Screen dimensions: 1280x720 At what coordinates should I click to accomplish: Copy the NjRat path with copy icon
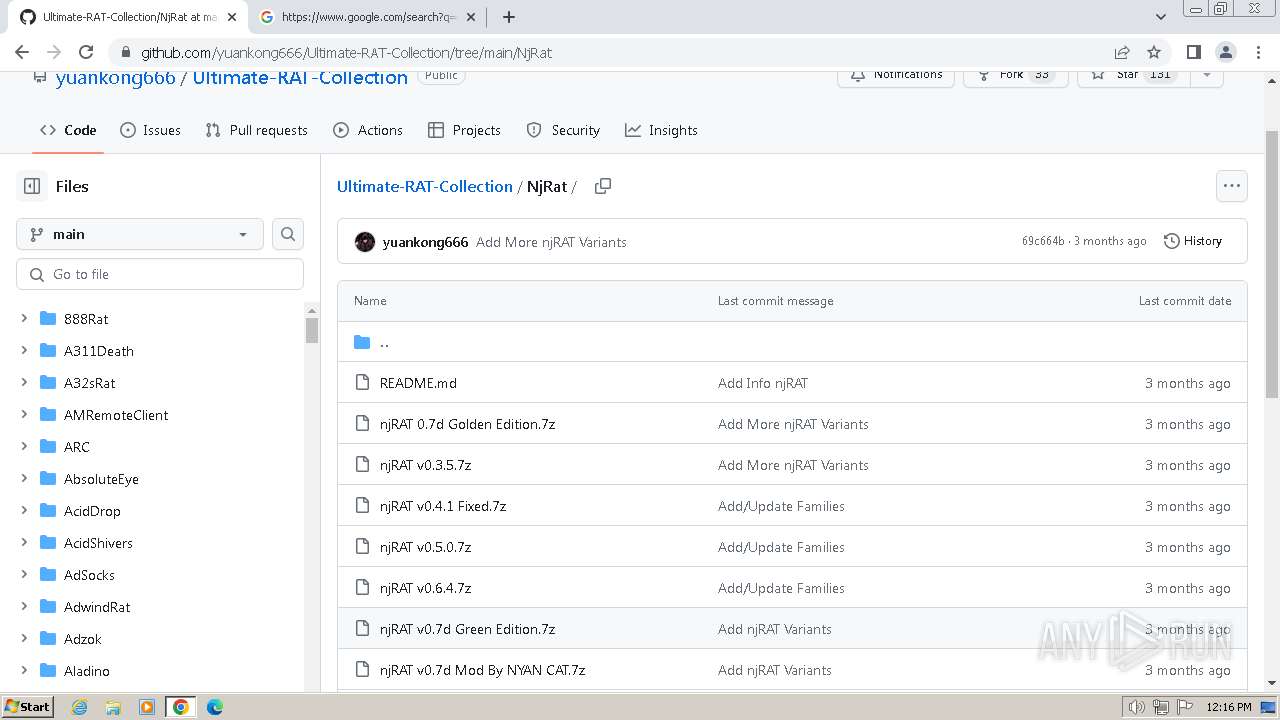point(602,186)
